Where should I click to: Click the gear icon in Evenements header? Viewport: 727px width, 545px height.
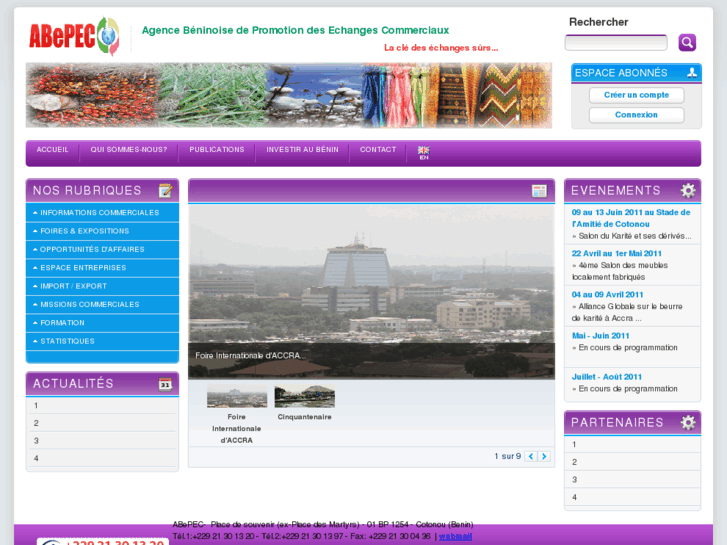[x=688, y=191]
